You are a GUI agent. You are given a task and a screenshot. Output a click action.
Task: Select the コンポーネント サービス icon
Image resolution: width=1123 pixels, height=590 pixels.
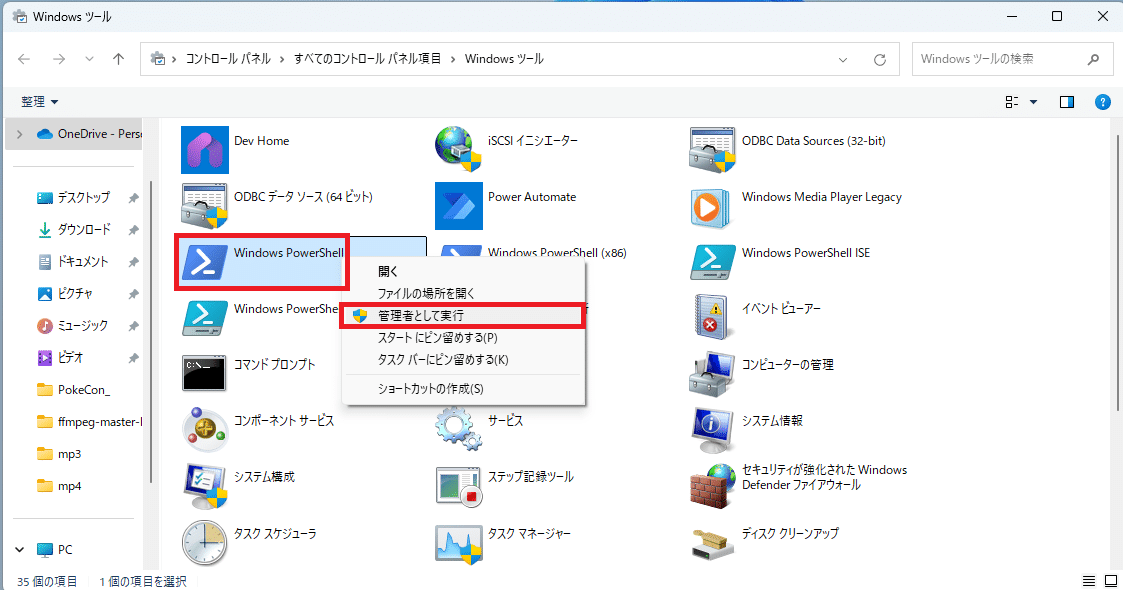205,430
